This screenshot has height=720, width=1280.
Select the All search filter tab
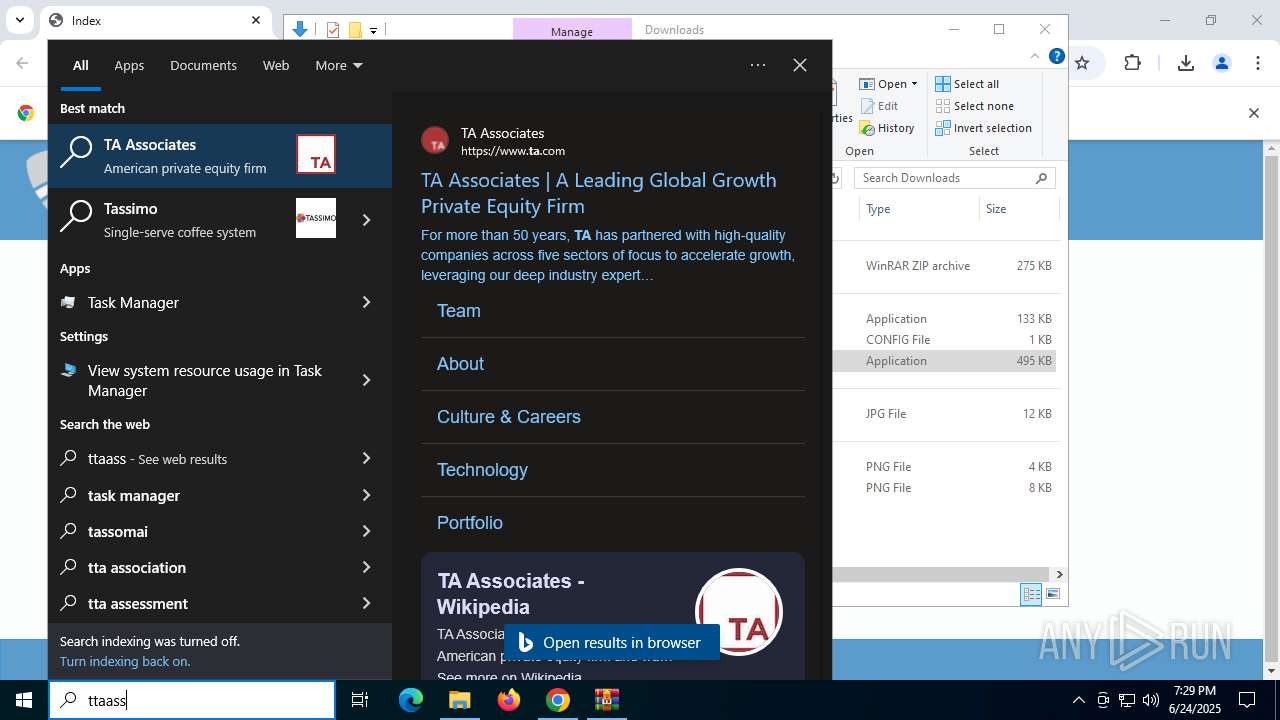click(x=81, y=65)
